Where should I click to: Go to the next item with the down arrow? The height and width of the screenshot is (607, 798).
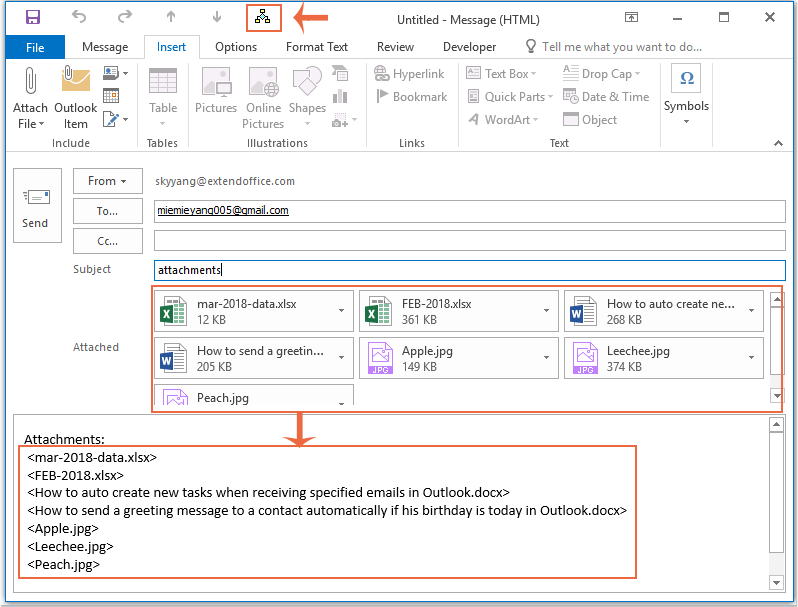[217, 17]
